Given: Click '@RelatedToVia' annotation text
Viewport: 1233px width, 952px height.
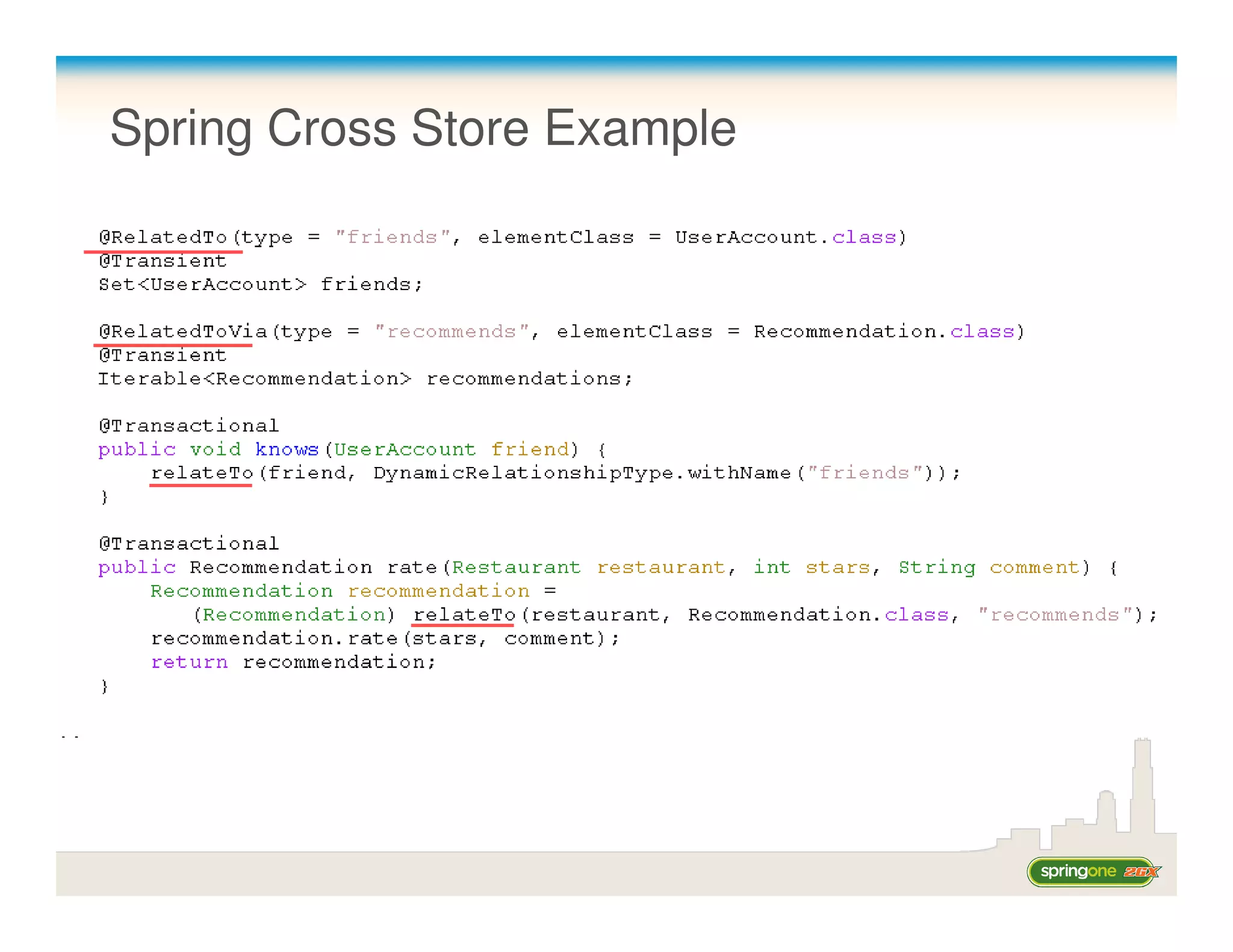Looking at the screenshot, I should (x=183, y=332).
